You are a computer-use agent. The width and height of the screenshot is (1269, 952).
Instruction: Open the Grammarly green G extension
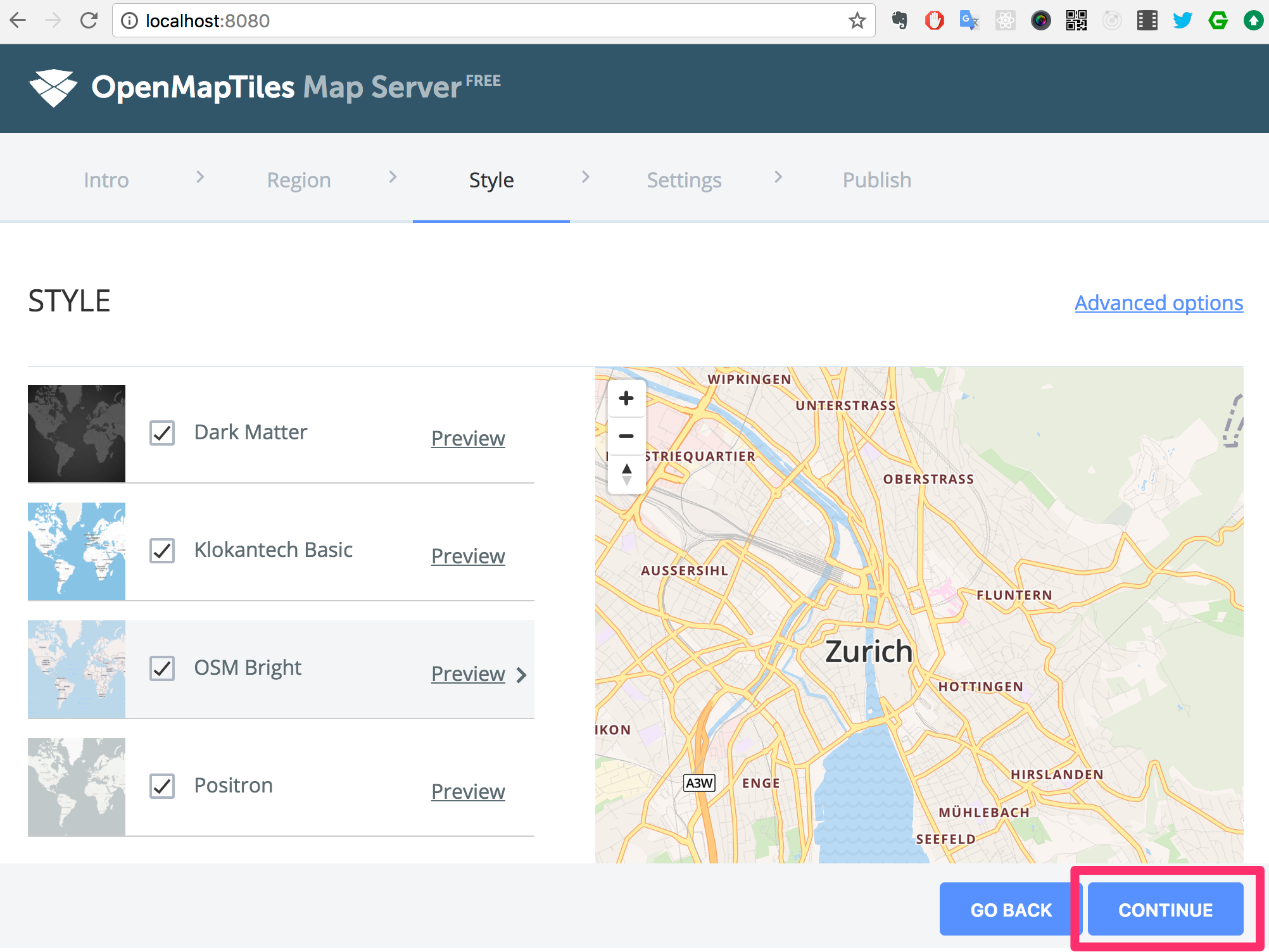1218,21
